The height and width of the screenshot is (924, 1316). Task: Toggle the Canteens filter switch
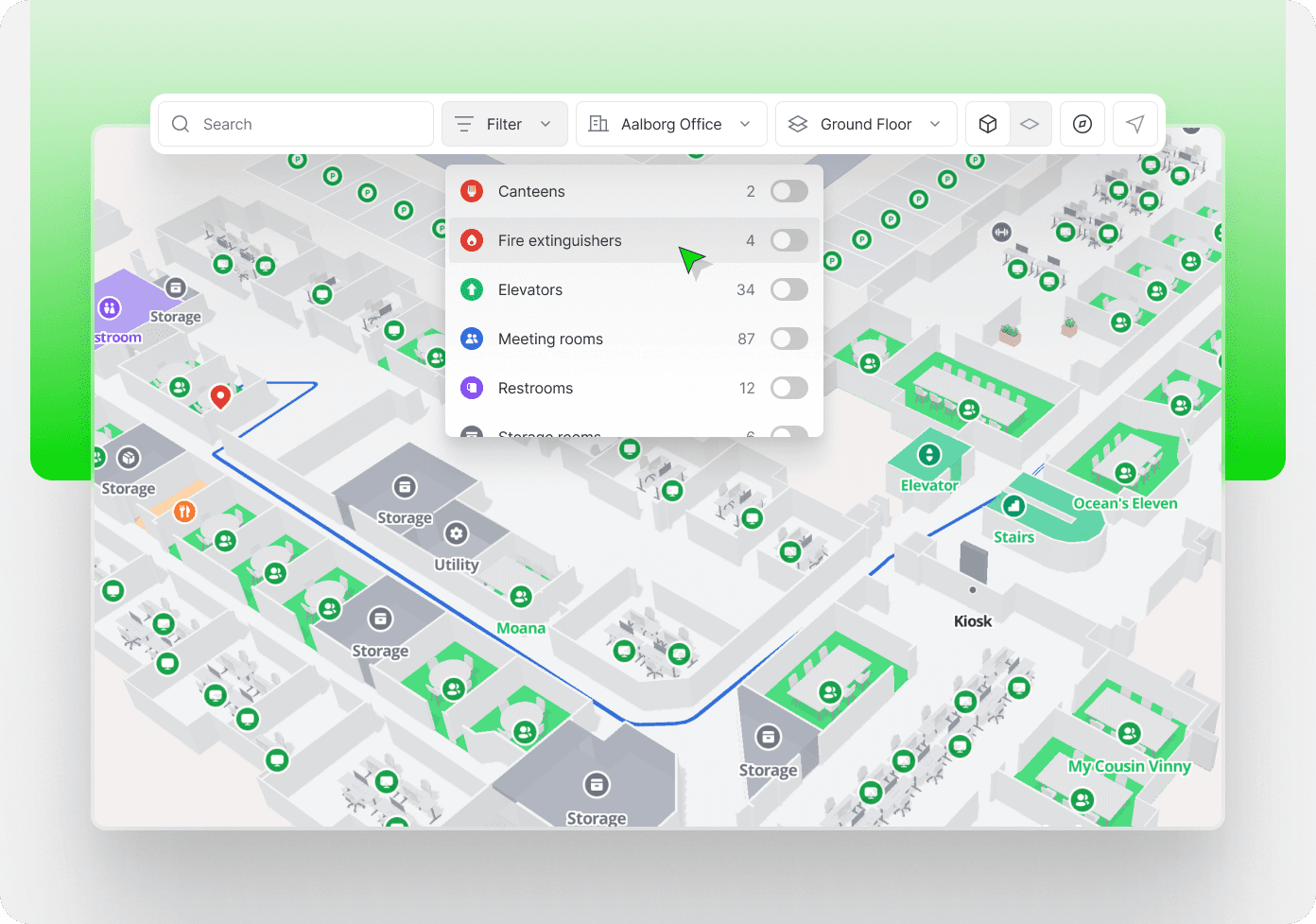pyautogui.click(x=789, y=191)
